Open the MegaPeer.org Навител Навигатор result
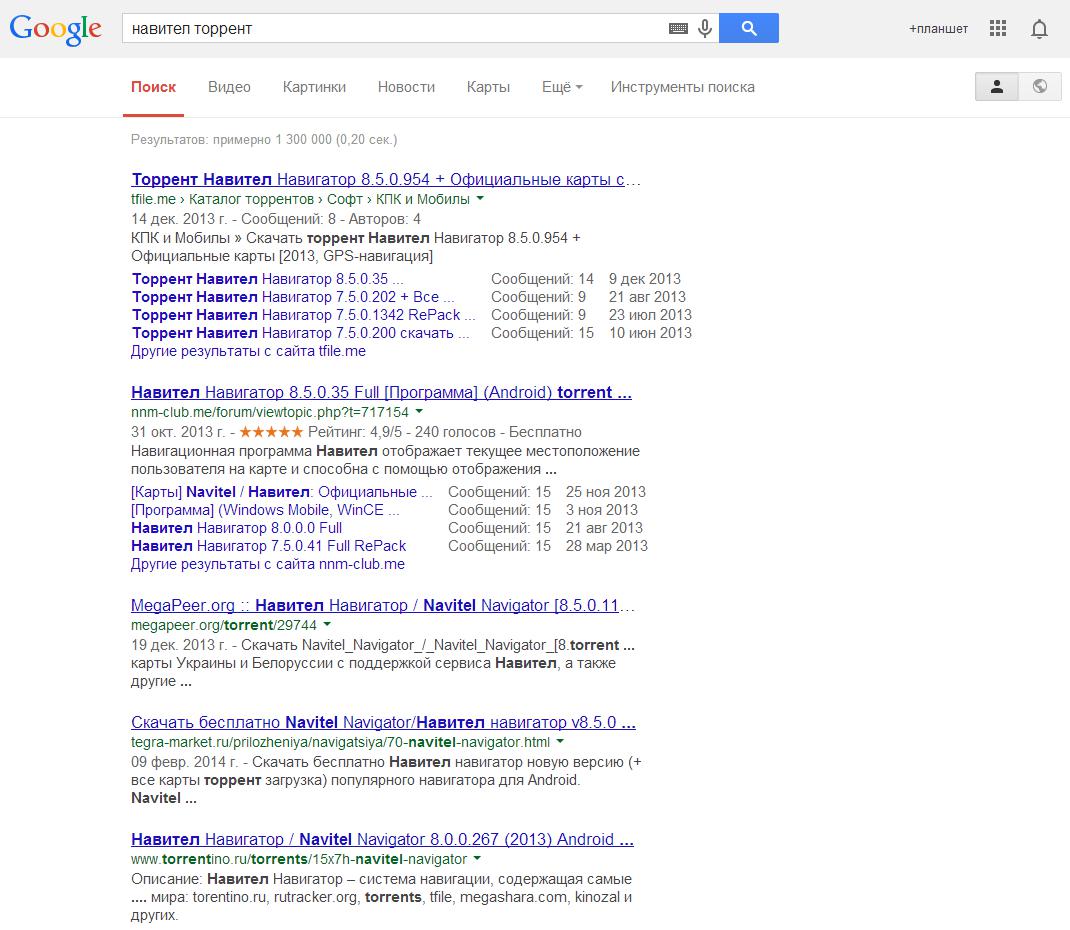Image resolution: width=1070 pixels, height=930 pixels. pyautogui.click(x=383, y=605)
